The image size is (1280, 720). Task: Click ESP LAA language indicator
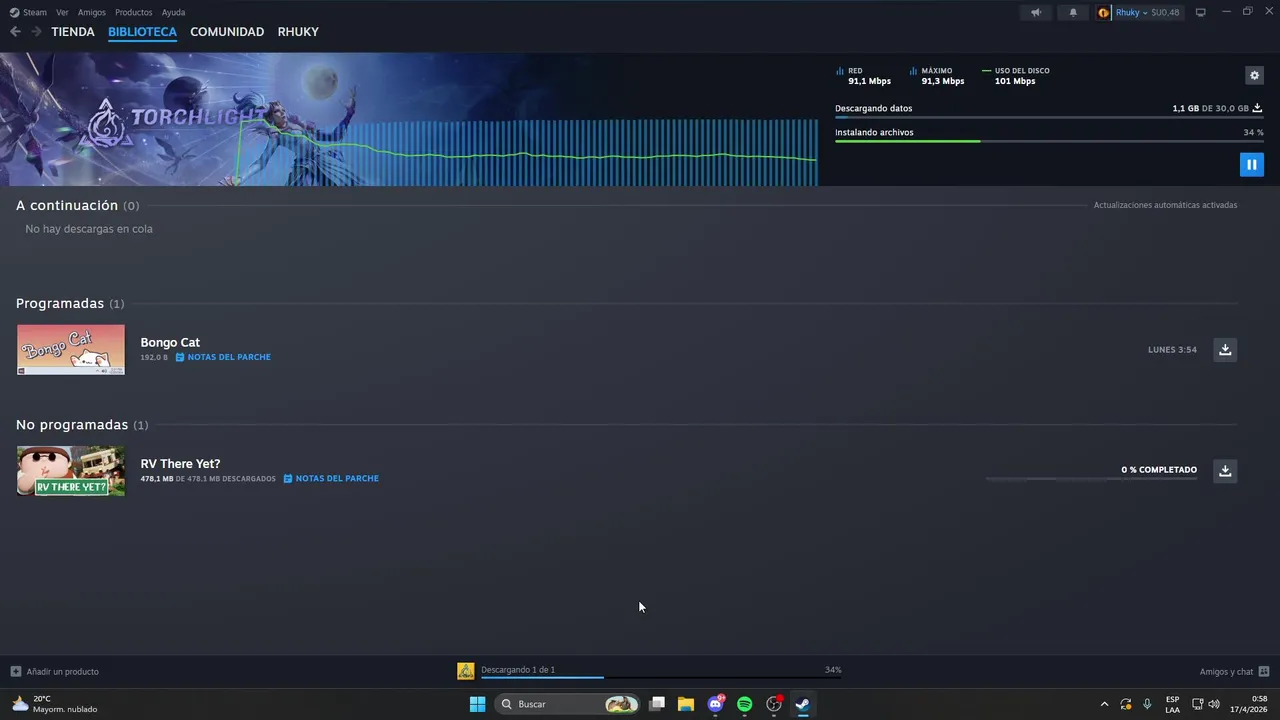click(x=1172, y=704)
